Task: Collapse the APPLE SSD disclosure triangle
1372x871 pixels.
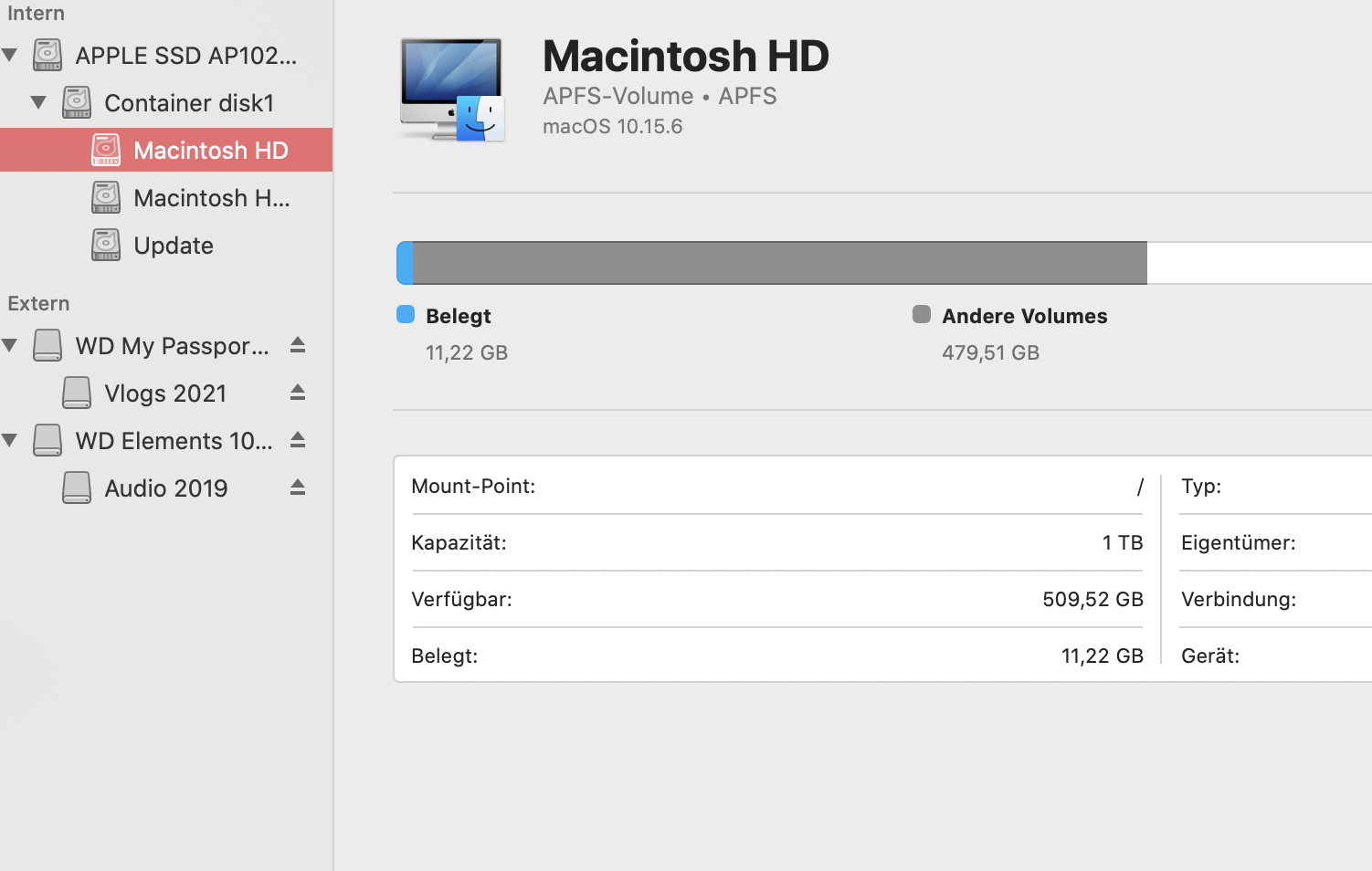Action: tap(10, 55)
